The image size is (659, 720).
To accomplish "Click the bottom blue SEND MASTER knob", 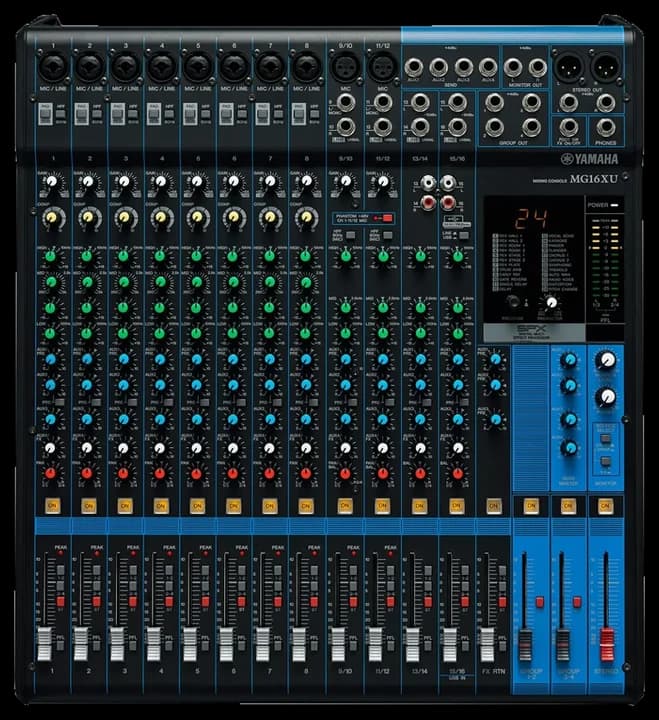I will click(569, 447).
